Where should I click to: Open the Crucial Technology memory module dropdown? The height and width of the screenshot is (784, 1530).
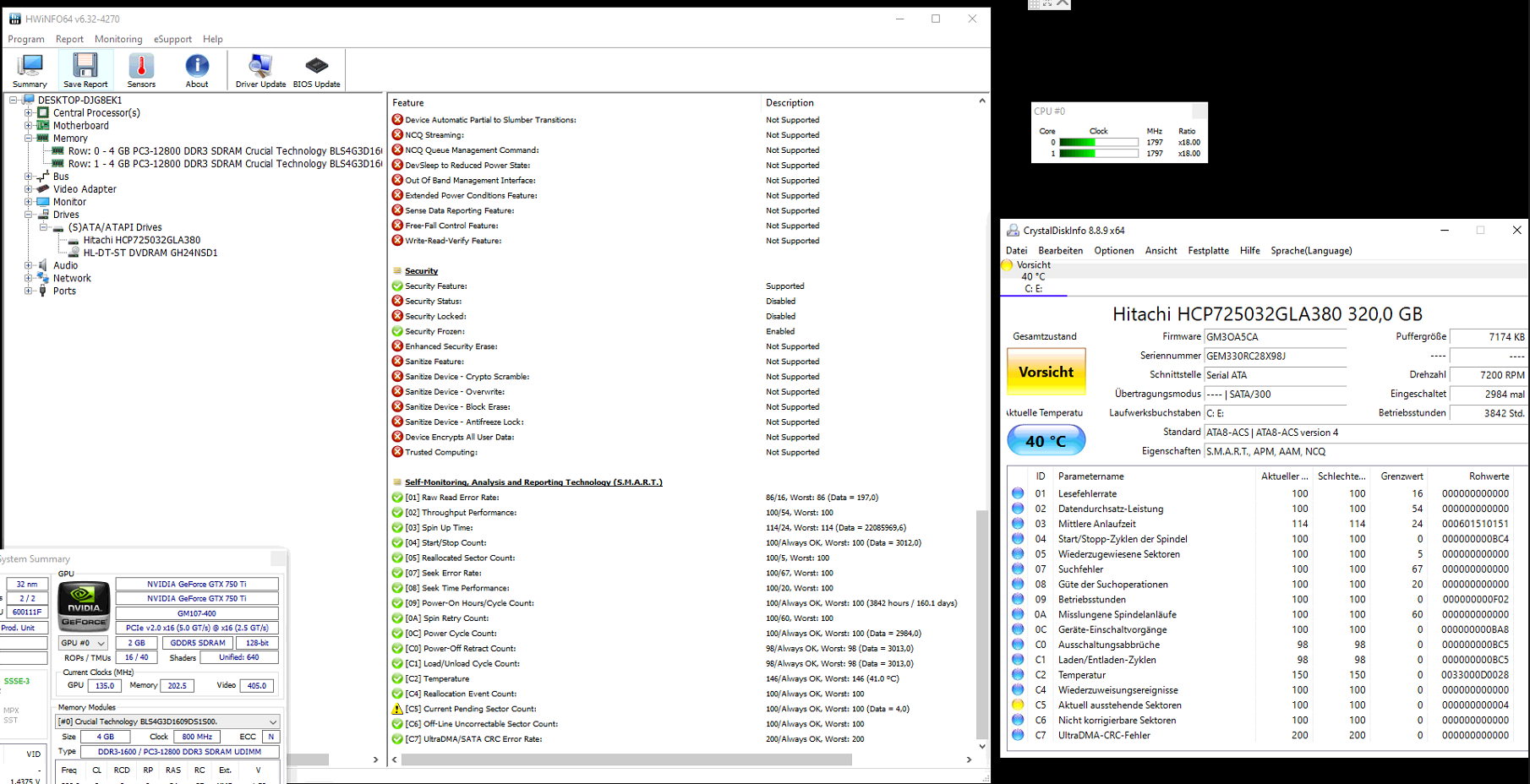(167, 721)
